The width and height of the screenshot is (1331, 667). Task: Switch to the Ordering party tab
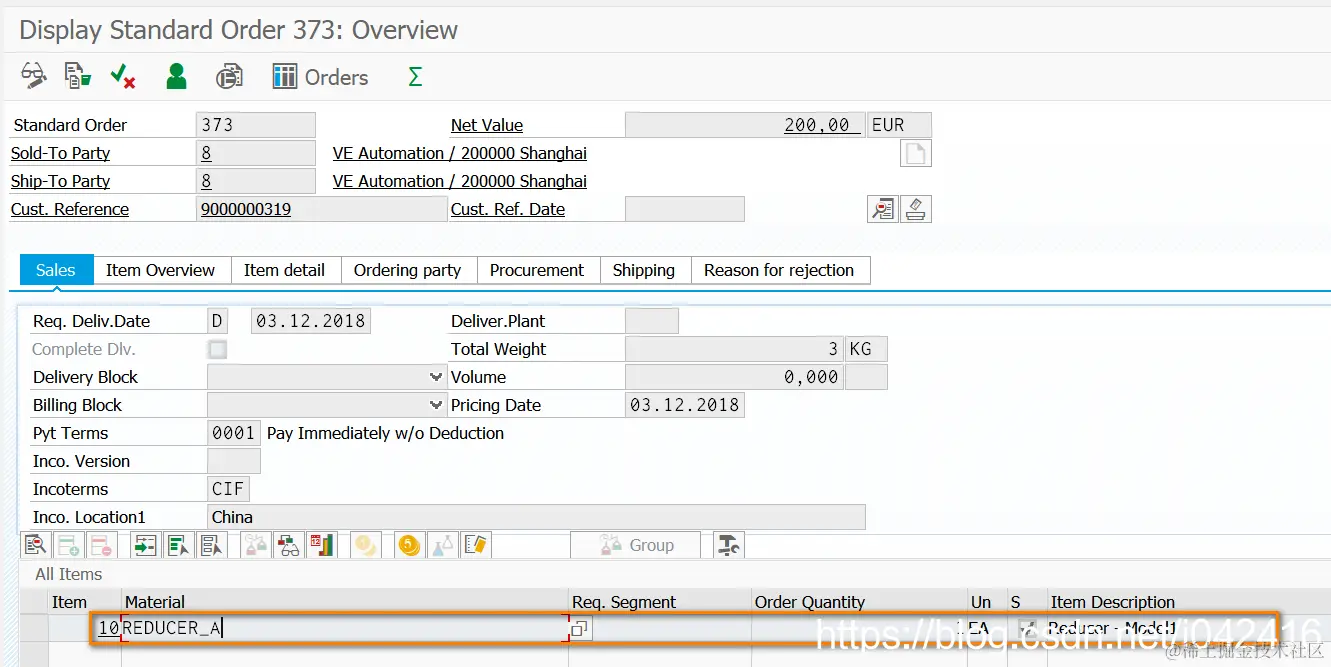(407, 270)
